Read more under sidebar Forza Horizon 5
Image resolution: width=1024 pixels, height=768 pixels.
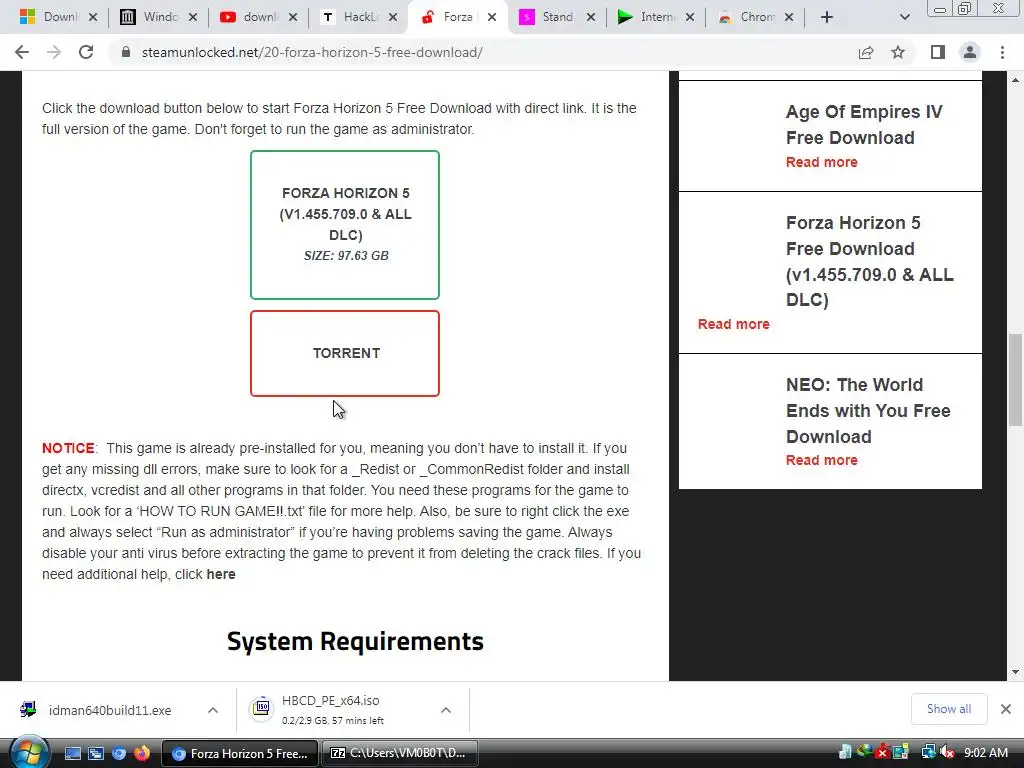733,324
